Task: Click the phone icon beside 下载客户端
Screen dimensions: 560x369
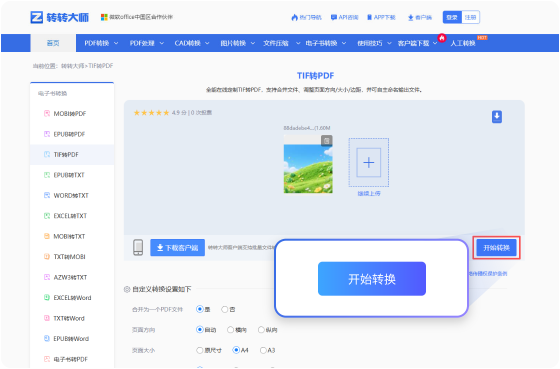Action: [x=138, y=247]
